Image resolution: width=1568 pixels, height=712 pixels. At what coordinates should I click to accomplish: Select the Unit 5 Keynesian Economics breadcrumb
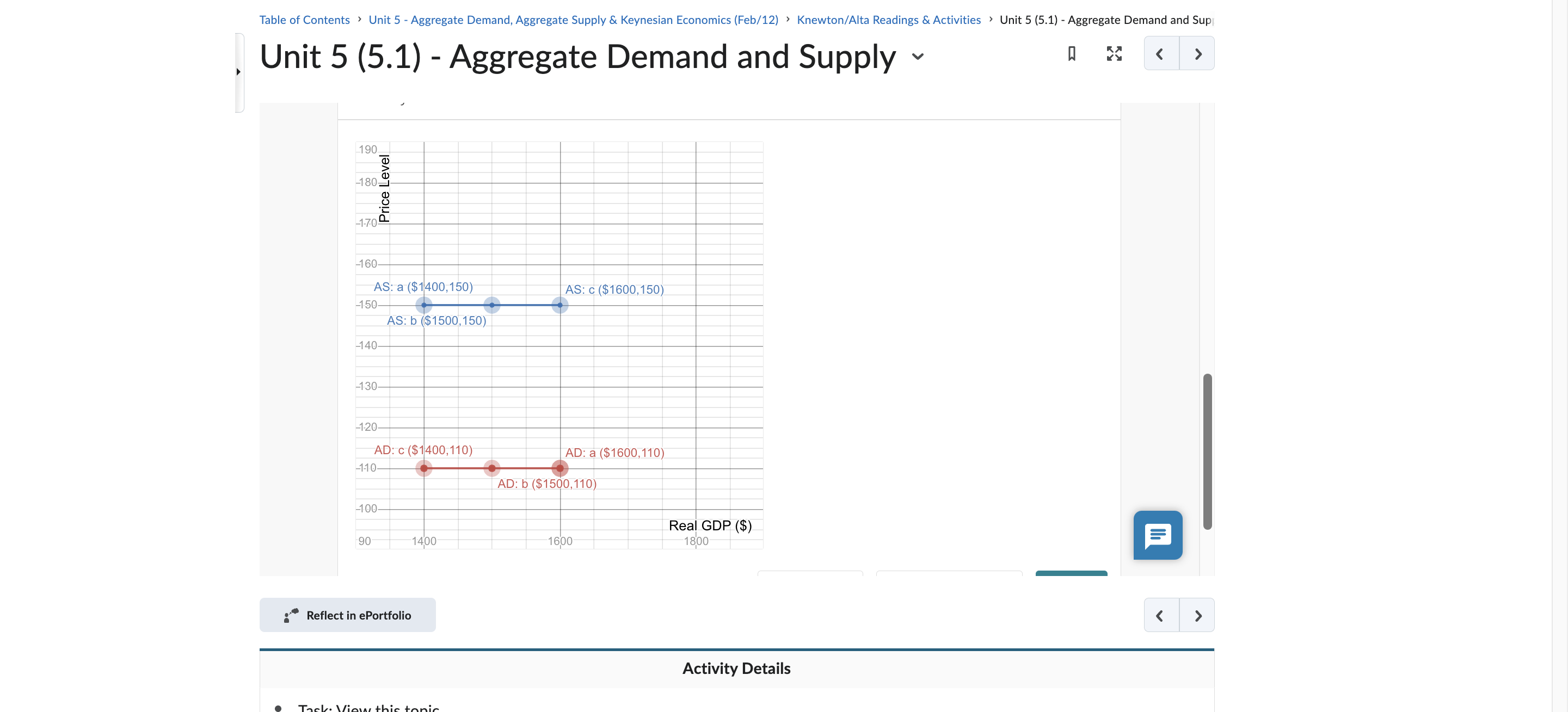[573, 20]
